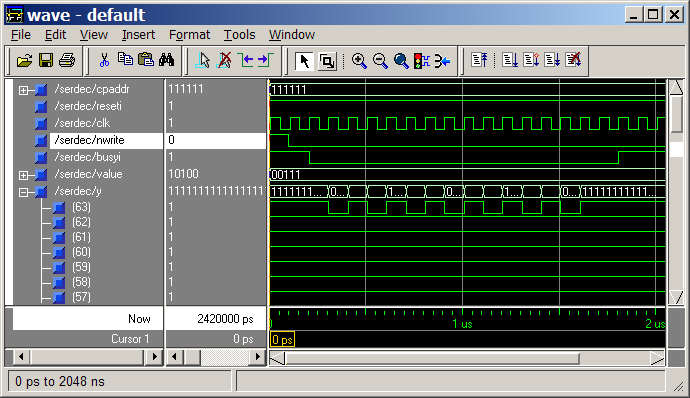Open the Tools menu
Viewport: 690px width, 398px height.
[239, 35]
